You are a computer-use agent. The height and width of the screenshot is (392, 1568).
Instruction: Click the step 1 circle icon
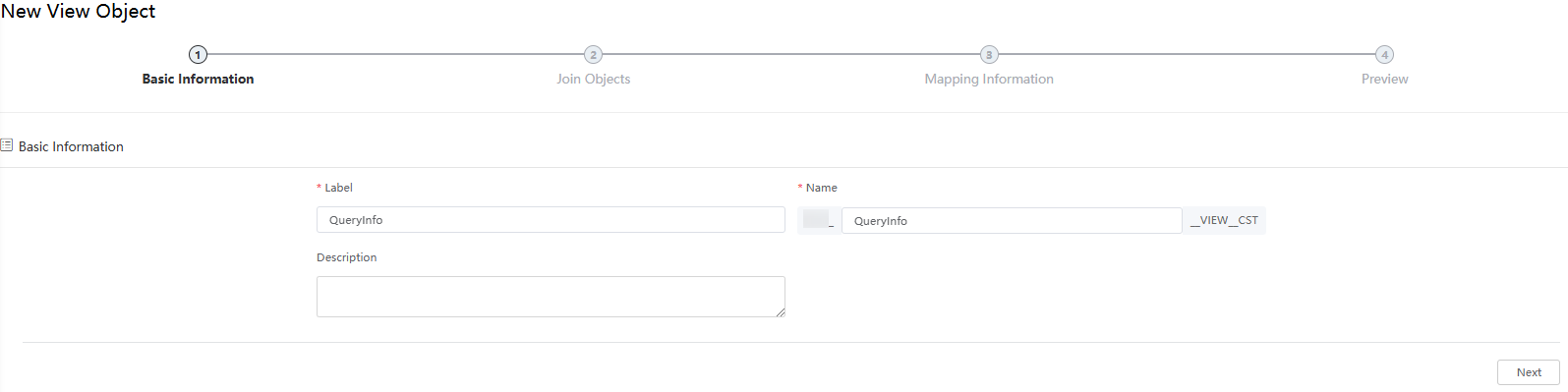click(198, 55)
